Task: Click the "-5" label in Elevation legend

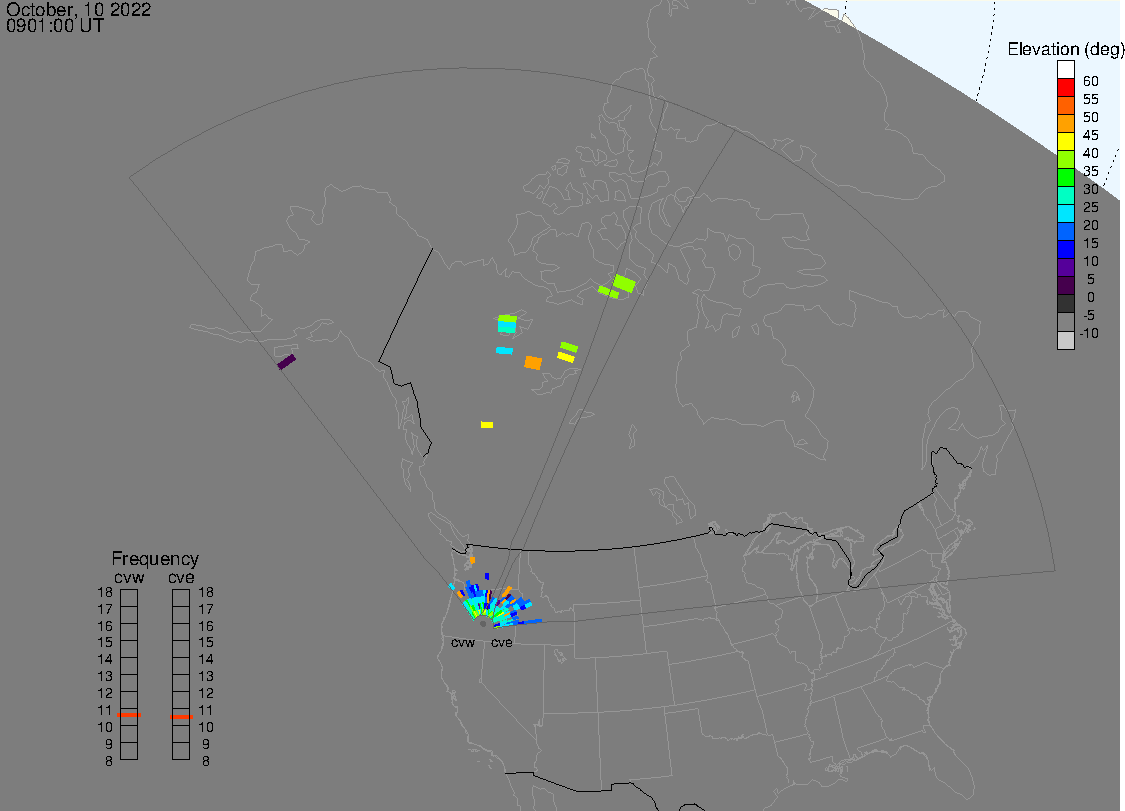Action: [x=1088, y=315]
